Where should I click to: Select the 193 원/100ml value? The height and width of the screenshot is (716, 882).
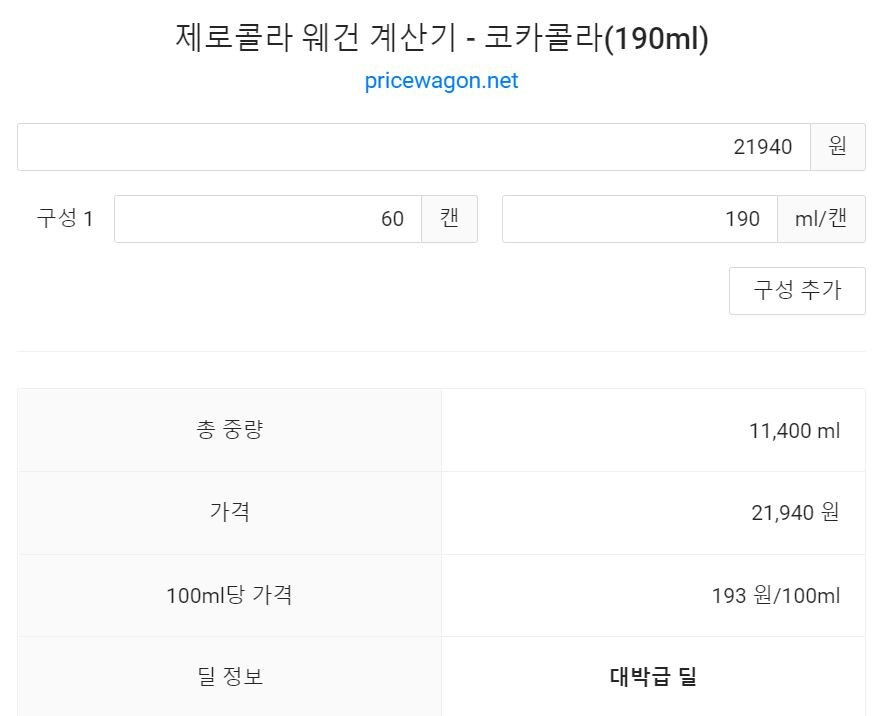(x=776, y=595)
